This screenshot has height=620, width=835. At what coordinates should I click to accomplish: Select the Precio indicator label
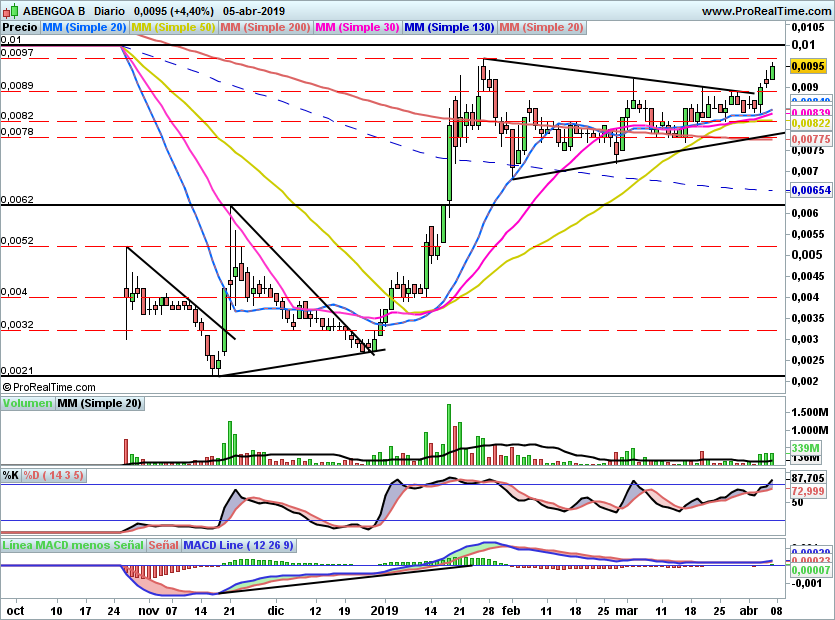click(20, 27)
